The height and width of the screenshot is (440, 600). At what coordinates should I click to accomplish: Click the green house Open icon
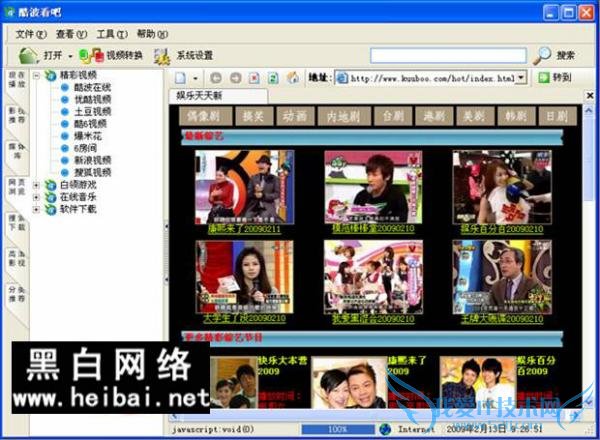[28, 56]
